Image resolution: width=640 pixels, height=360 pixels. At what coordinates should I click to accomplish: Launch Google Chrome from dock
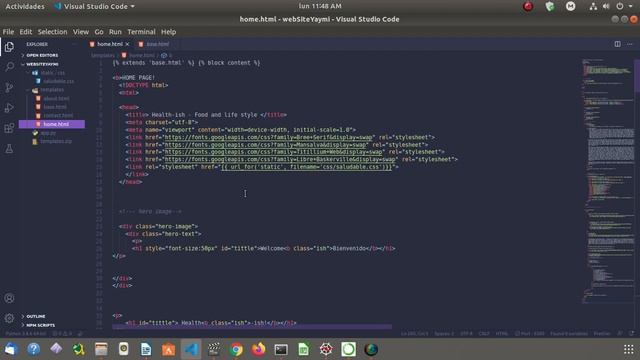tap(236, 349)
